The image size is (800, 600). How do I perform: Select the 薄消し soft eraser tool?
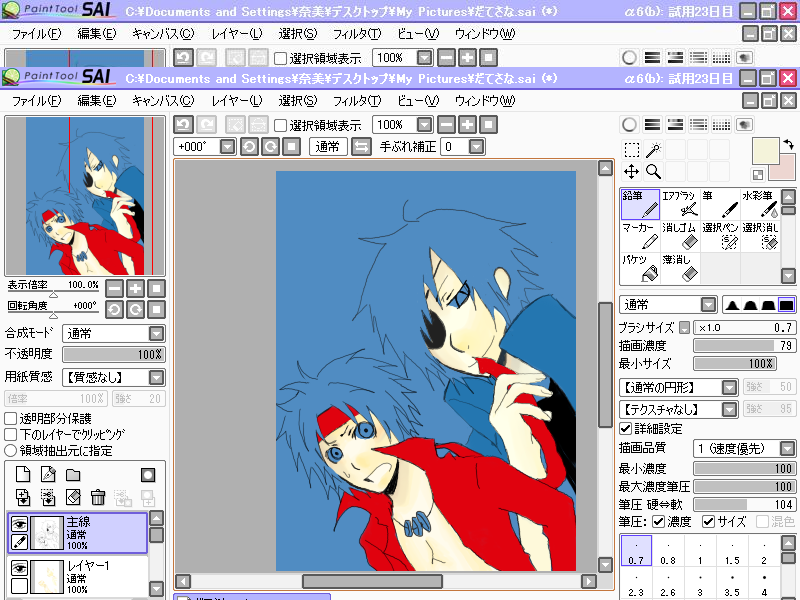click(x=680, y=267)
